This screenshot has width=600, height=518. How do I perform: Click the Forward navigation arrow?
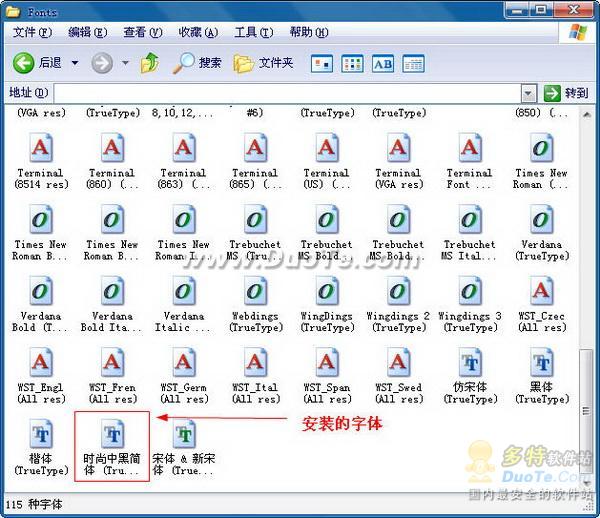(x=102, y=63)
